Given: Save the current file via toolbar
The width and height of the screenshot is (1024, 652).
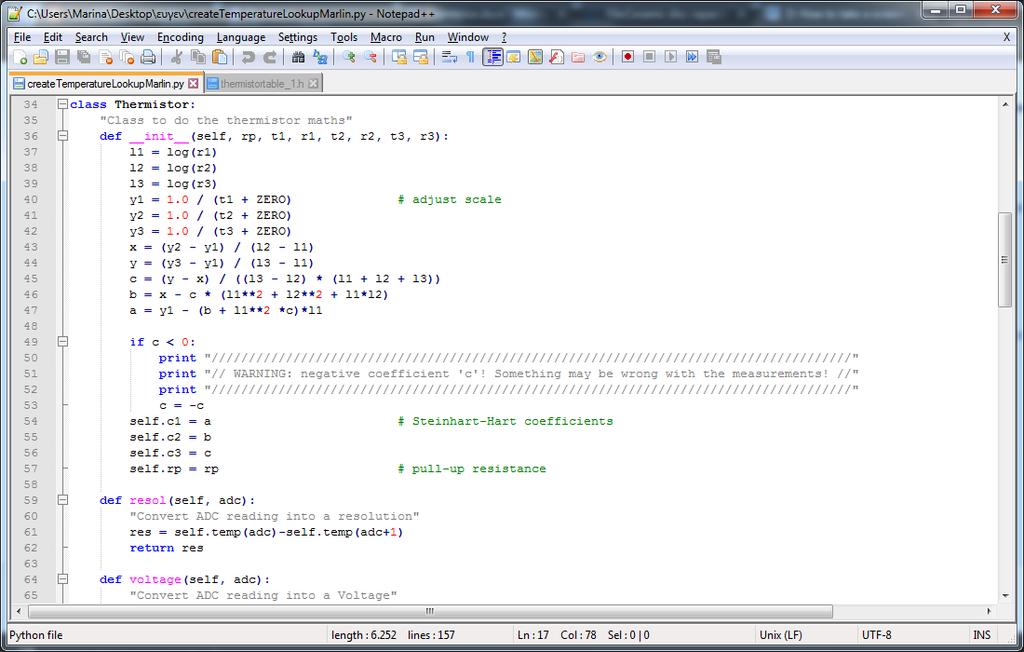Looking at the screenshot, I should tap(62, 57).
